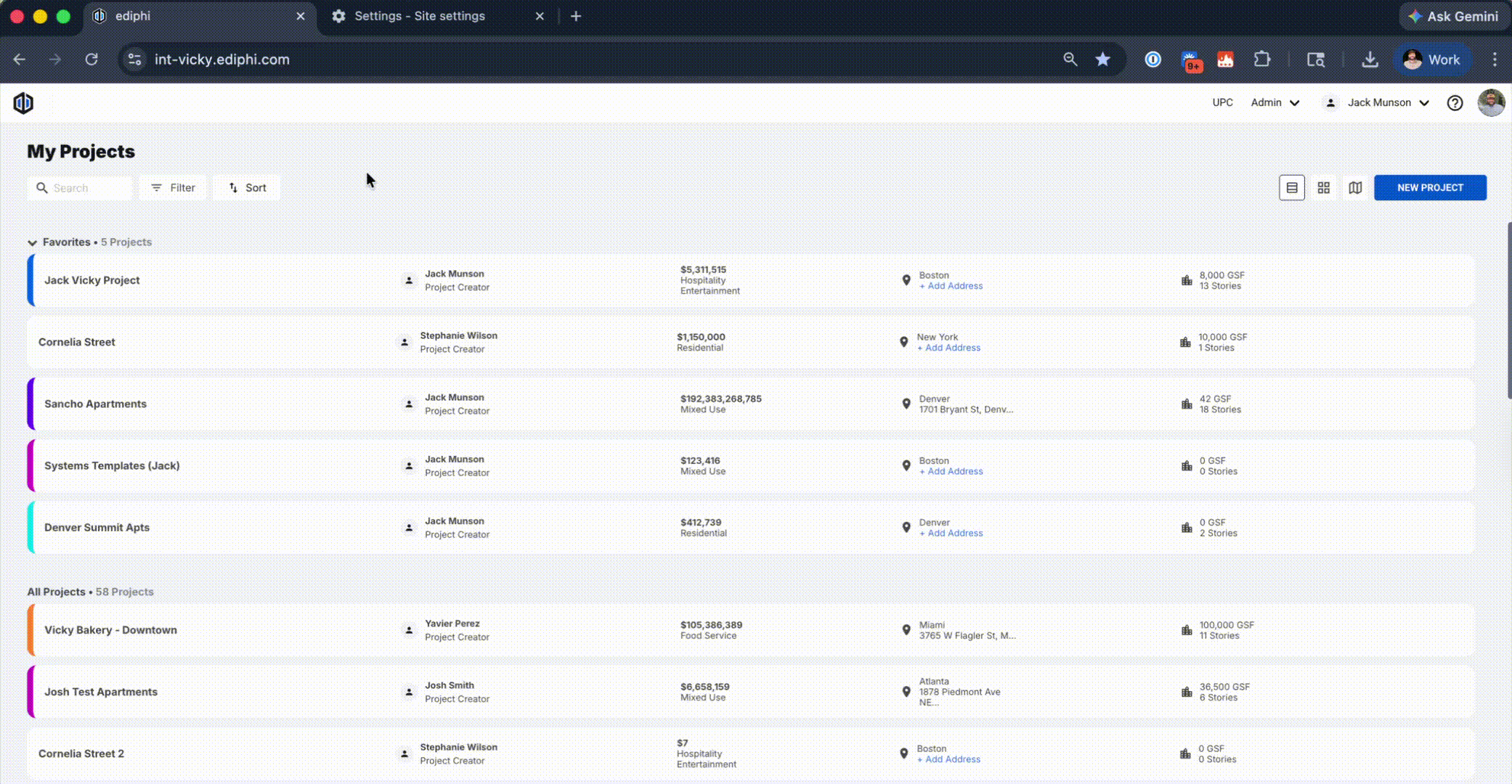Click into the project Search field
The height and width of the screenshot is (784, 1512).
[x=87, y=188]
